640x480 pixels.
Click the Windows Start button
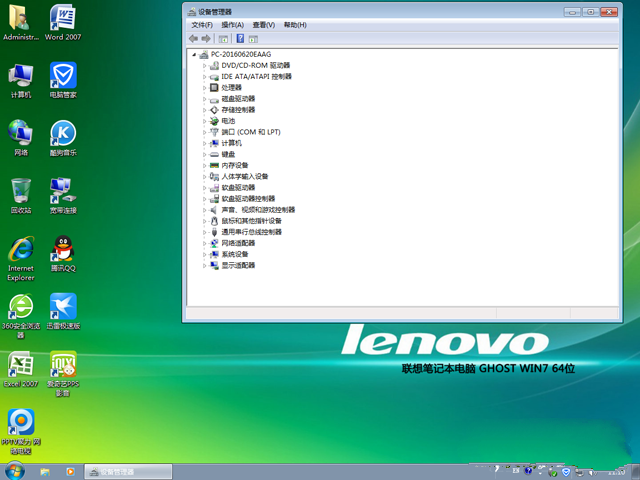[14, 471]
